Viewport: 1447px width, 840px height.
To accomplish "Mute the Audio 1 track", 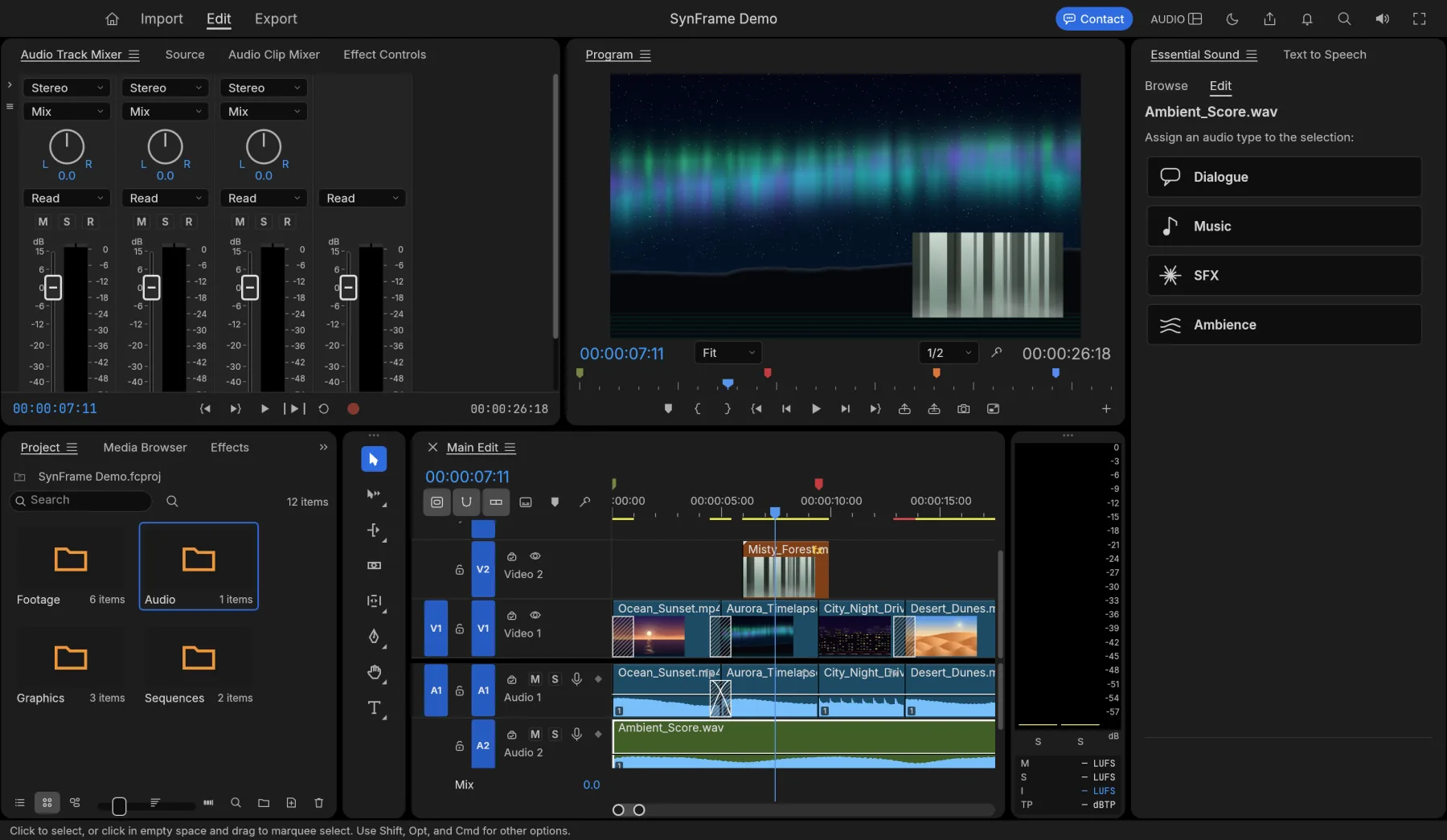I will [535, 679].
